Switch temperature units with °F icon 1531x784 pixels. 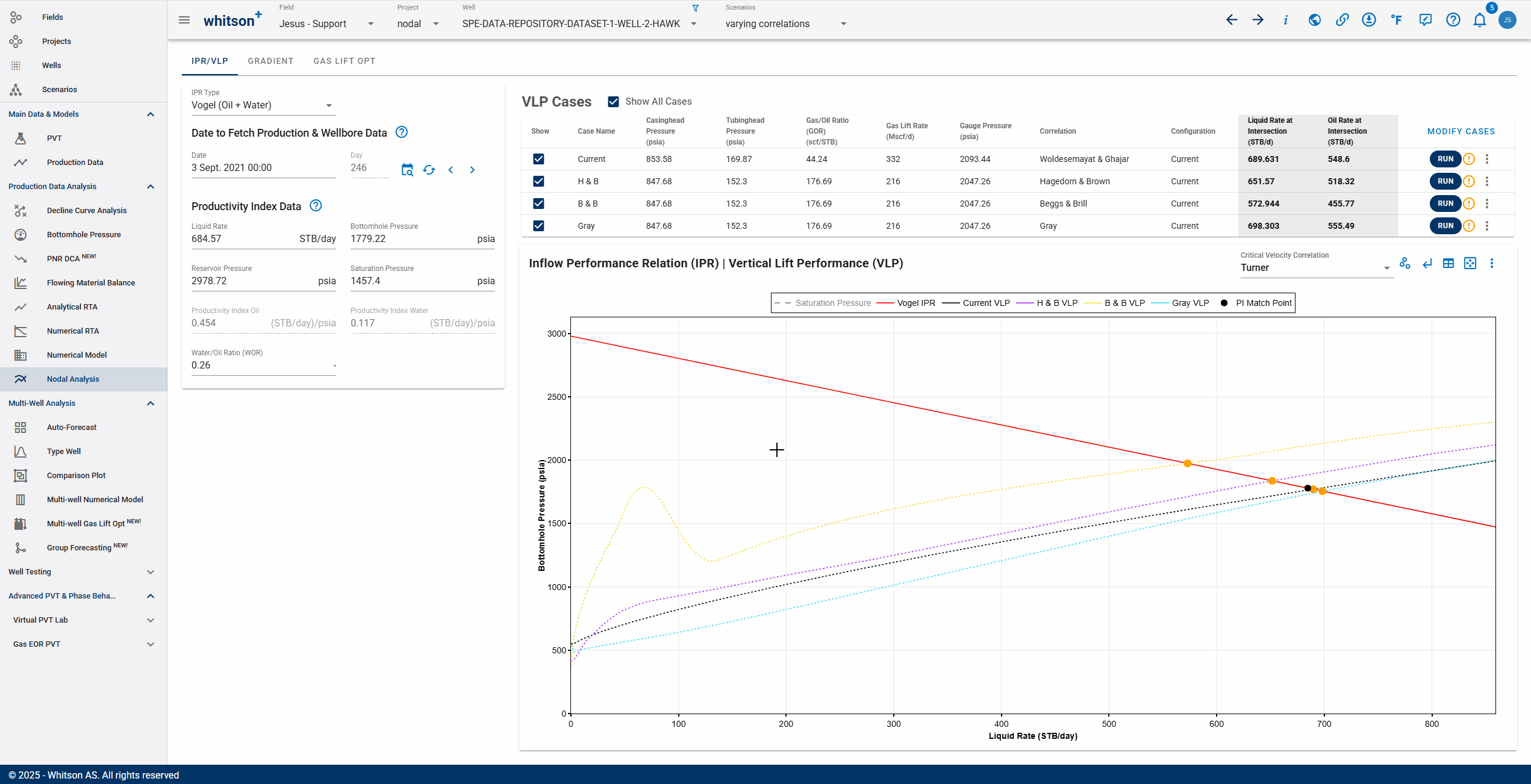(1397, 20)
